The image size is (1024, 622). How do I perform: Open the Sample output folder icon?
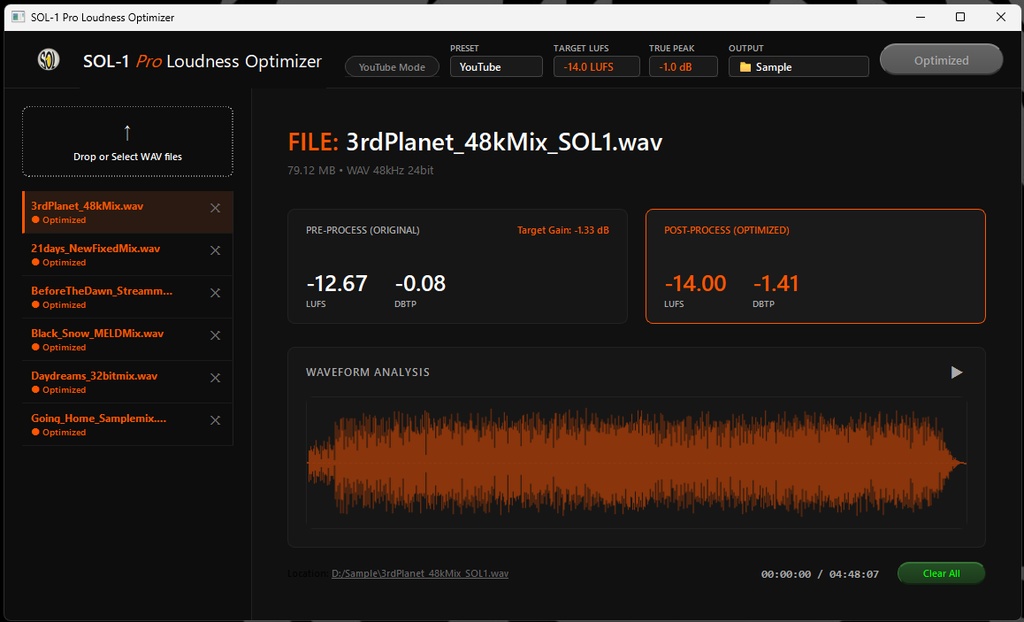[x=744, y=66]
